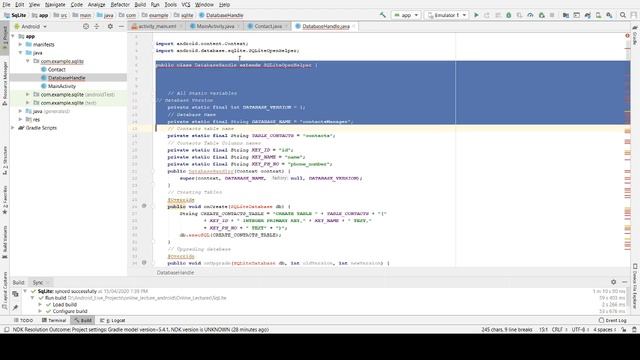Select the Contact class in project tree
This screenshot has height=360, width=640.
point(53,70)
